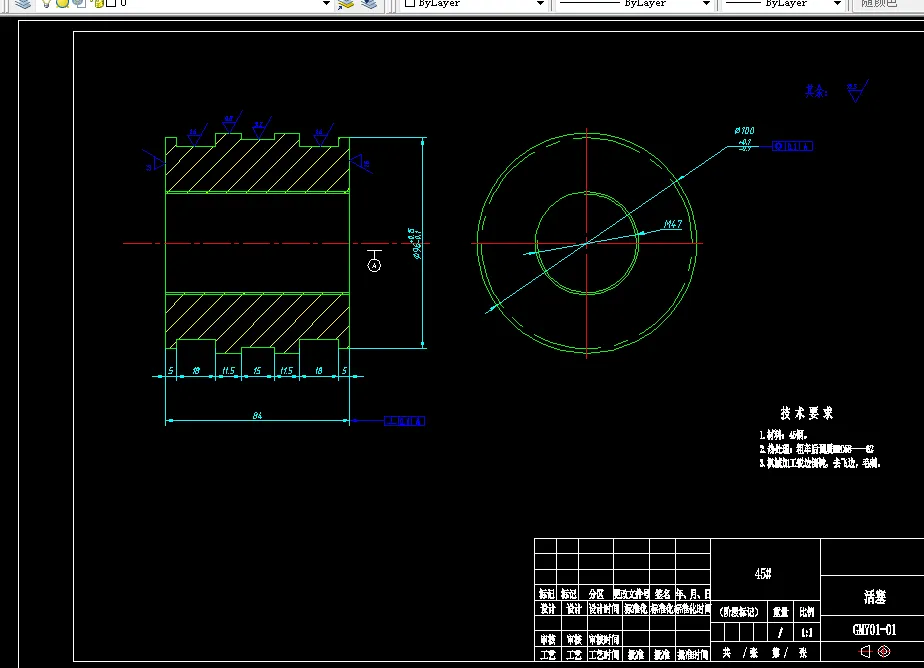Image resolution: width=924 pixels, height=668 pixels.
Task: Select the tolerance frame beside the 84 dimension
Action: click(404, 421)
